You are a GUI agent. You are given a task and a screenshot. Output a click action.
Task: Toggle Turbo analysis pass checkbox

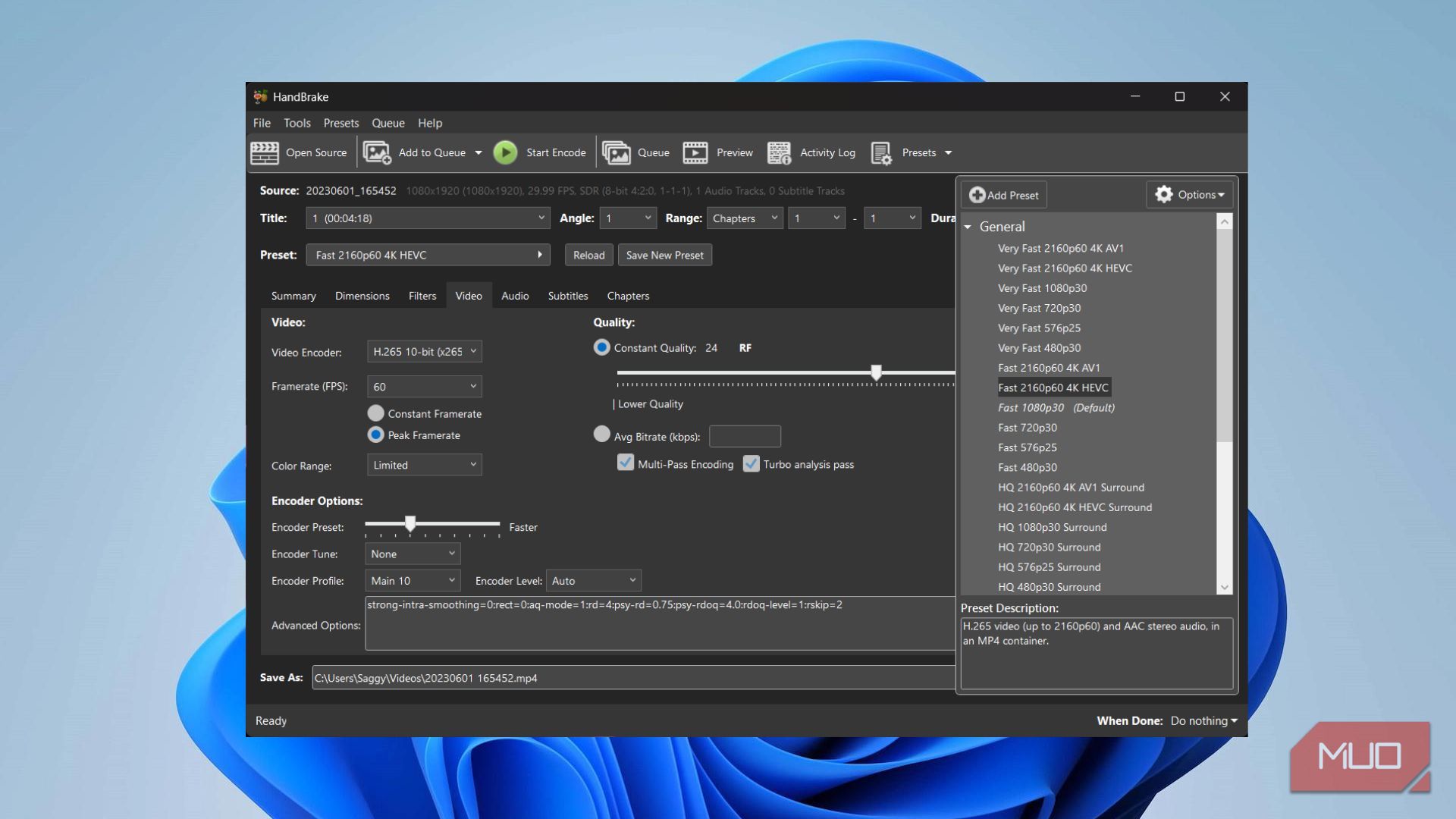pos(751,463)
